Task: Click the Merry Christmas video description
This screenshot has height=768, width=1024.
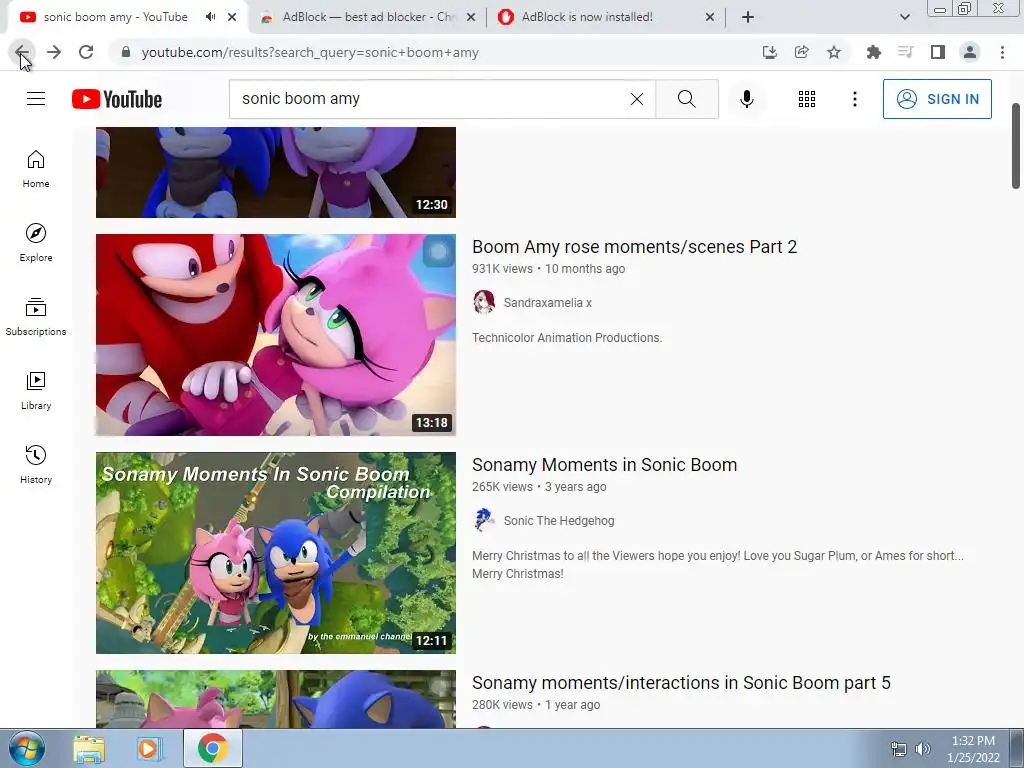Action: coord(718,564)
